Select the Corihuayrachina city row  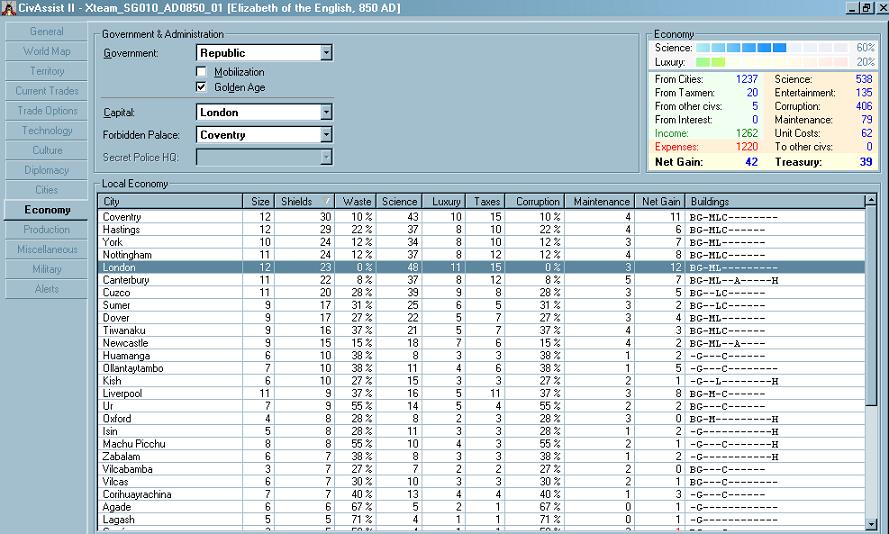[481, 494]
